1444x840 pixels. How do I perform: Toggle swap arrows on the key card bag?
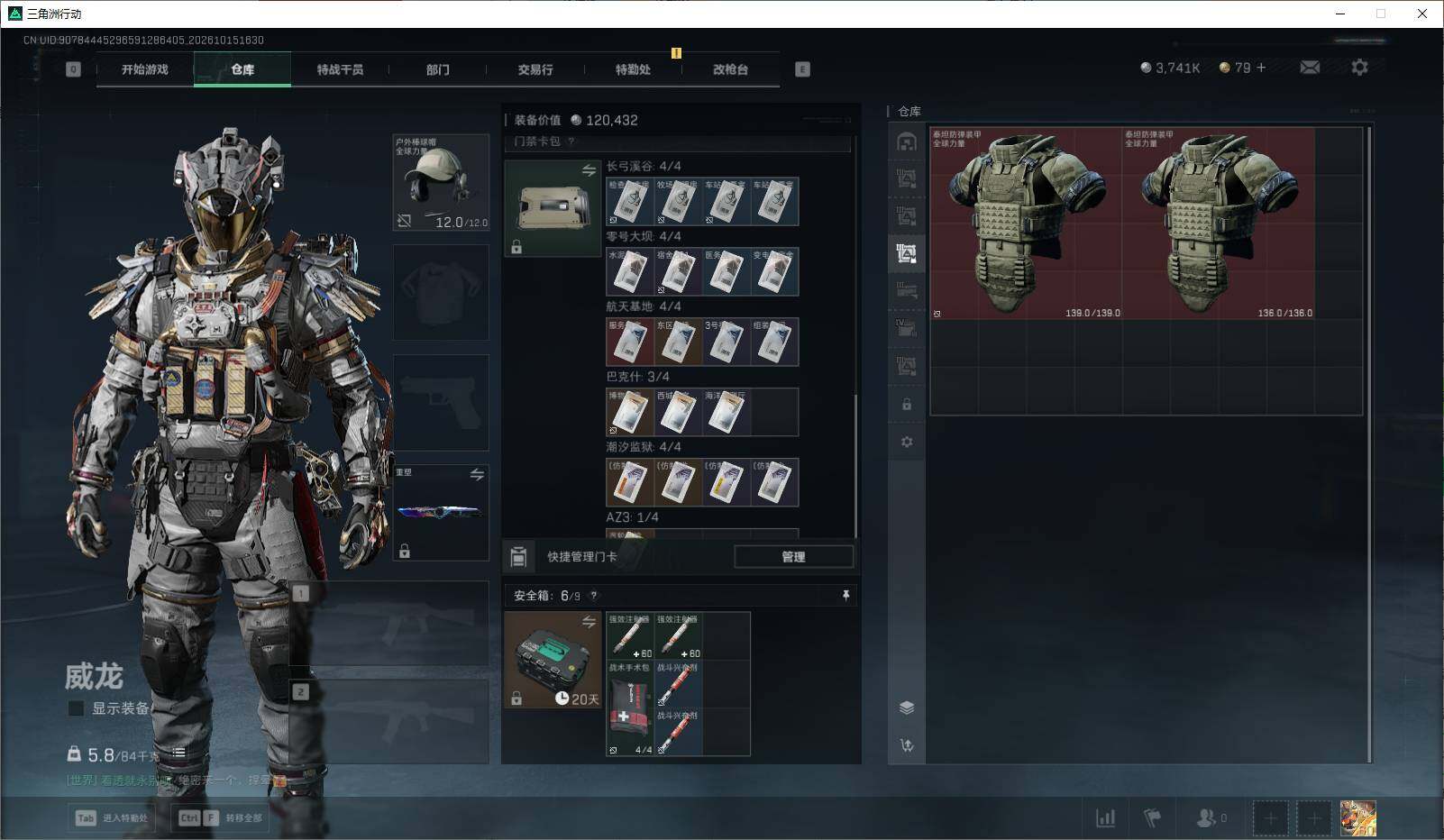589,170
